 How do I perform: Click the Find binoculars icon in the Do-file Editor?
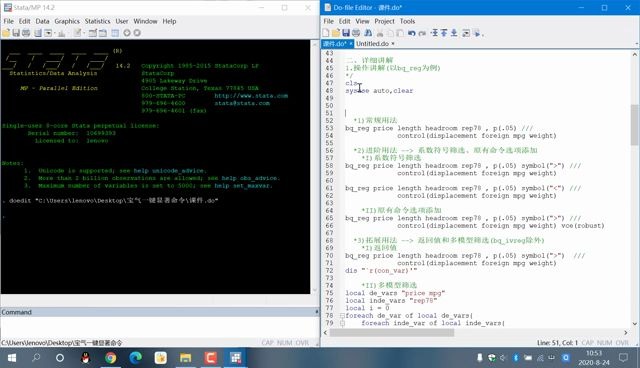tap(368, 33)
